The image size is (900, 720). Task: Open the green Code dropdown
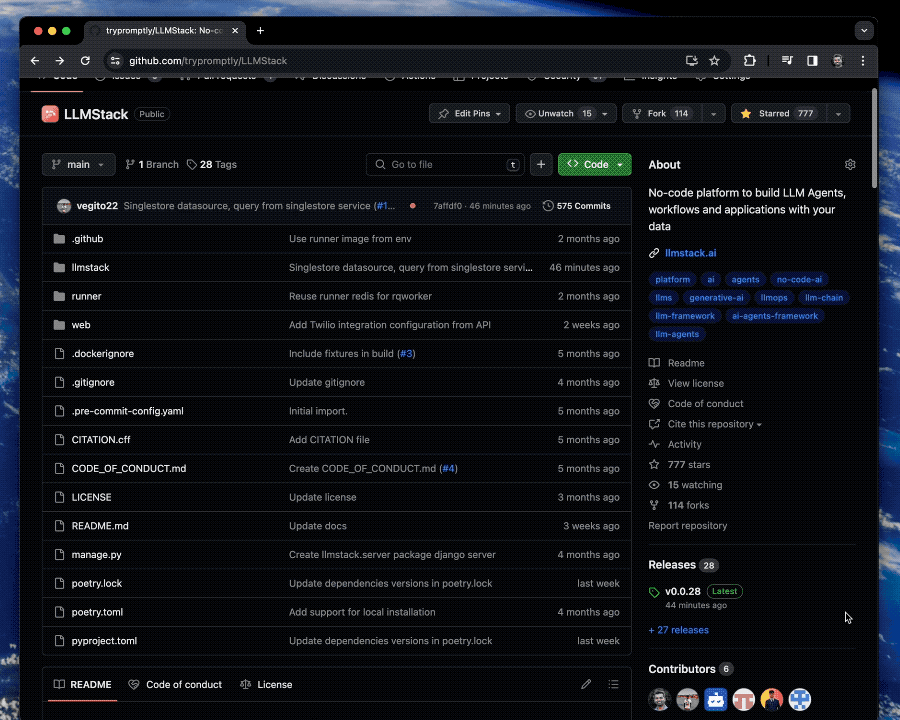coord(594,164)
